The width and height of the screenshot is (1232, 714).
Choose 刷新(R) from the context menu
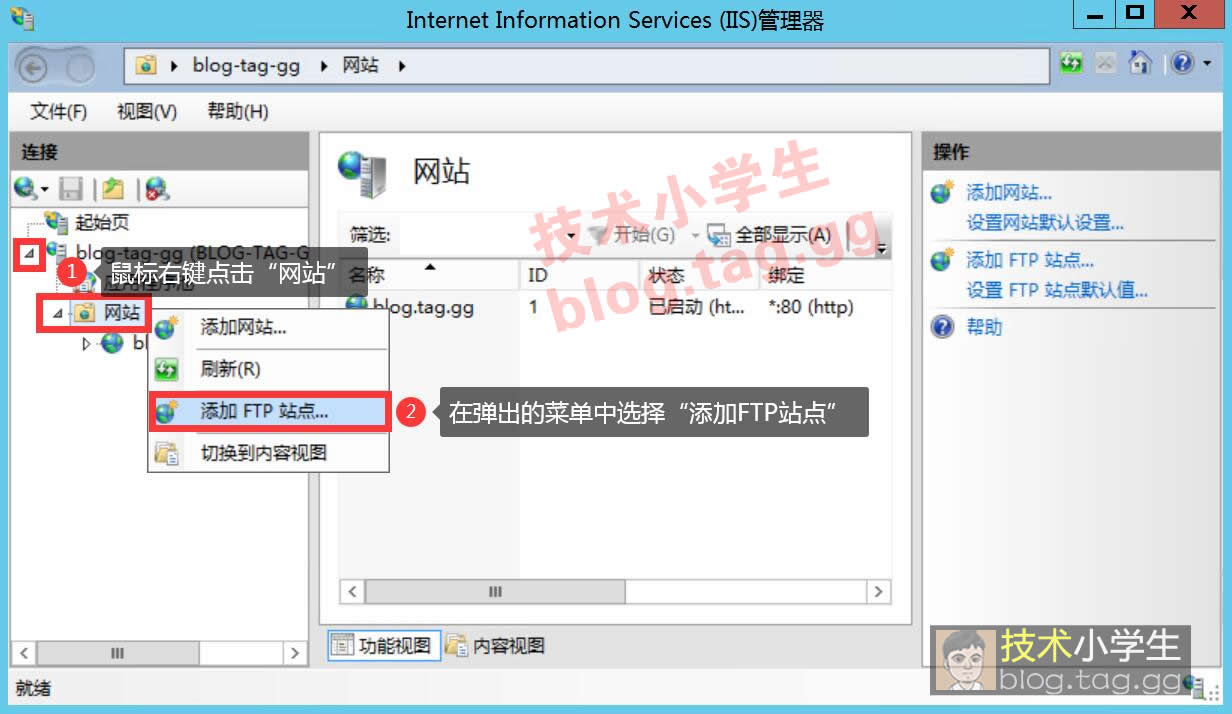click(x=230, y=369)
